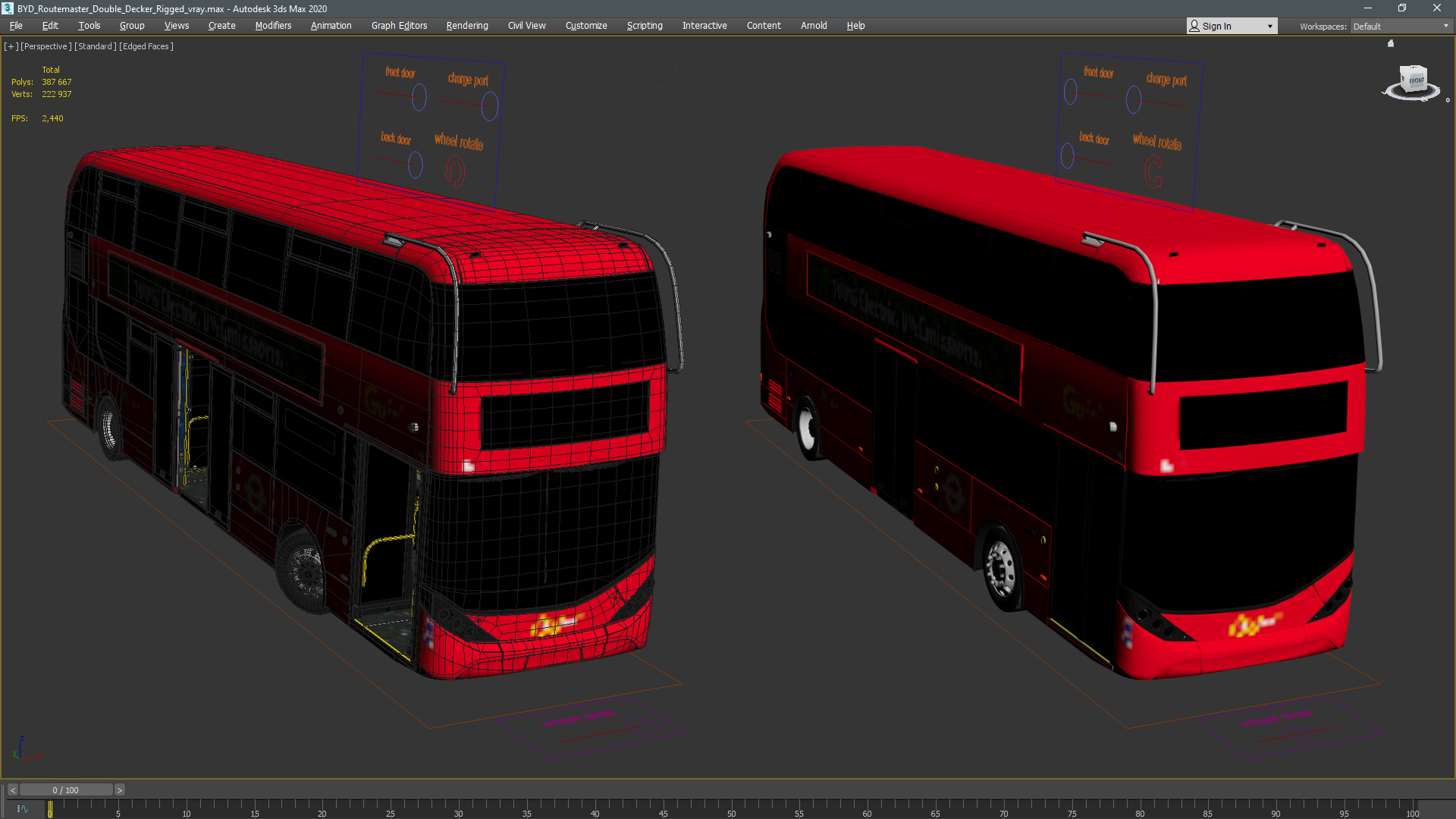
Task: Click frame 50 on the timeline track bar
Action: [x=730, y=808]
